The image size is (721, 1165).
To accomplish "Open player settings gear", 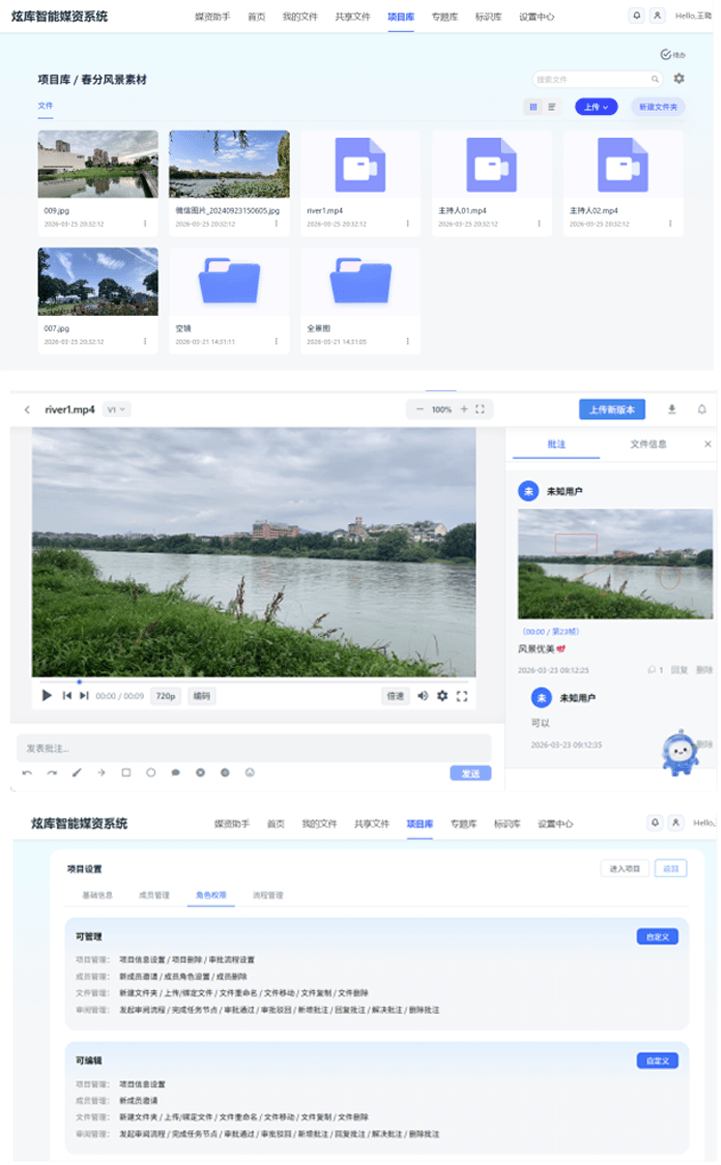I will pos(442,695).
